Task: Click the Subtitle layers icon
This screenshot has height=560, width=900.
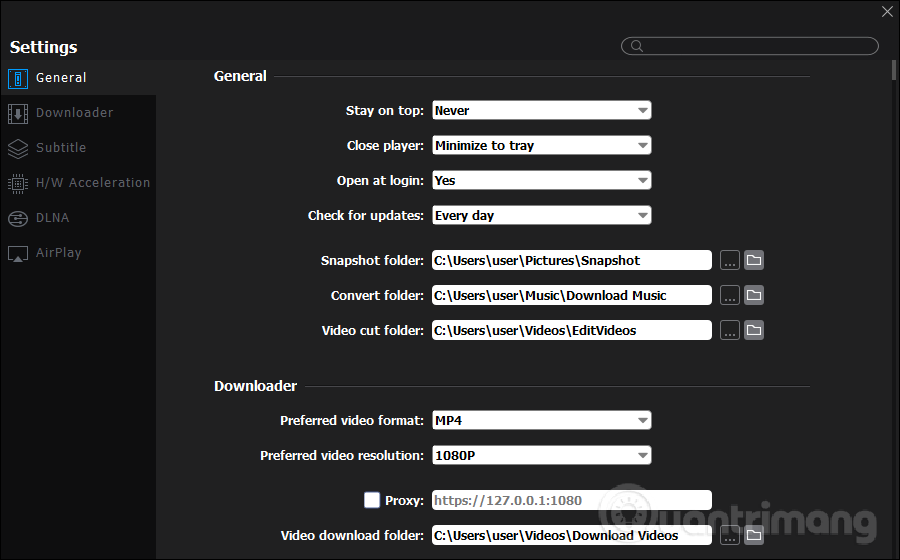Action: pos(18,149)
